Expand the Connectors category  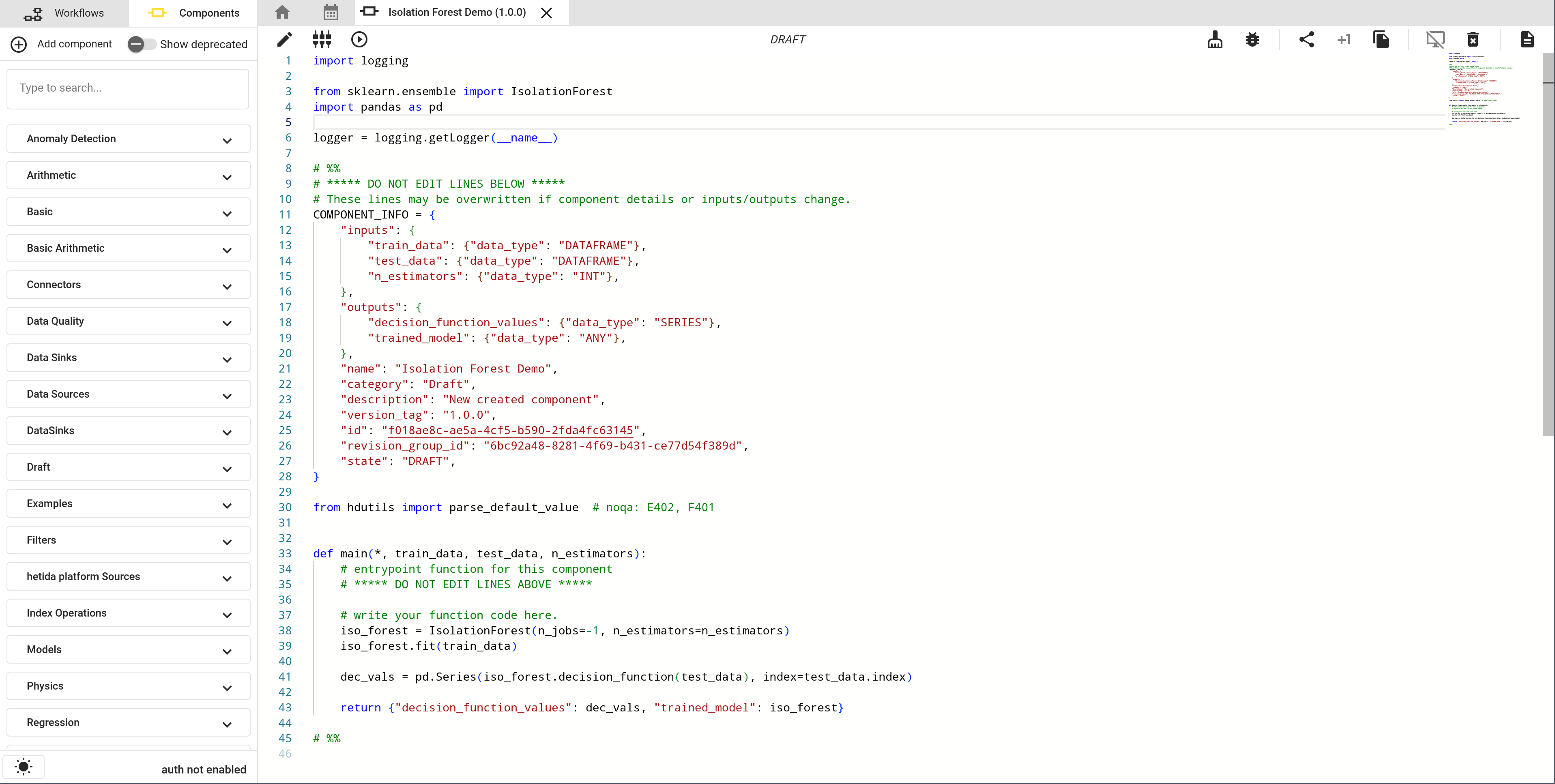pyautogui.click(x=128, y=285)
